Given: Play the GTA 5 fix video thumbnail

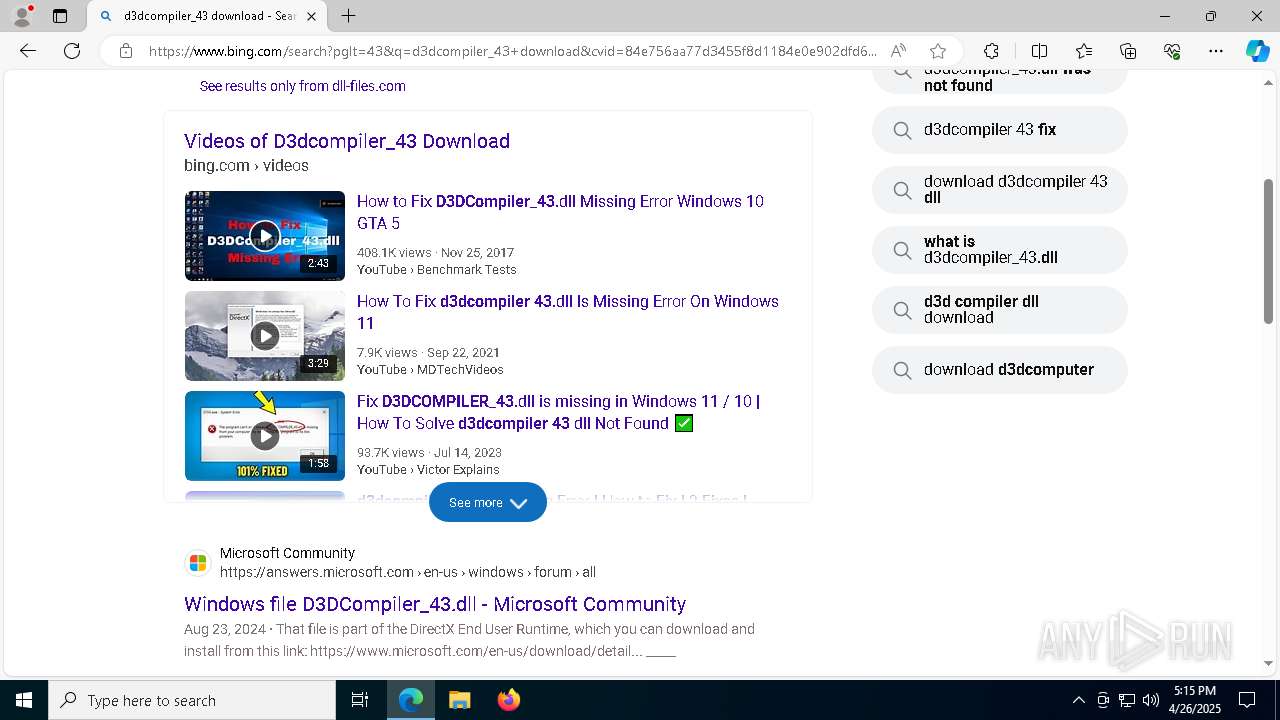Looking at the screenshot, I should pos(265,236).
